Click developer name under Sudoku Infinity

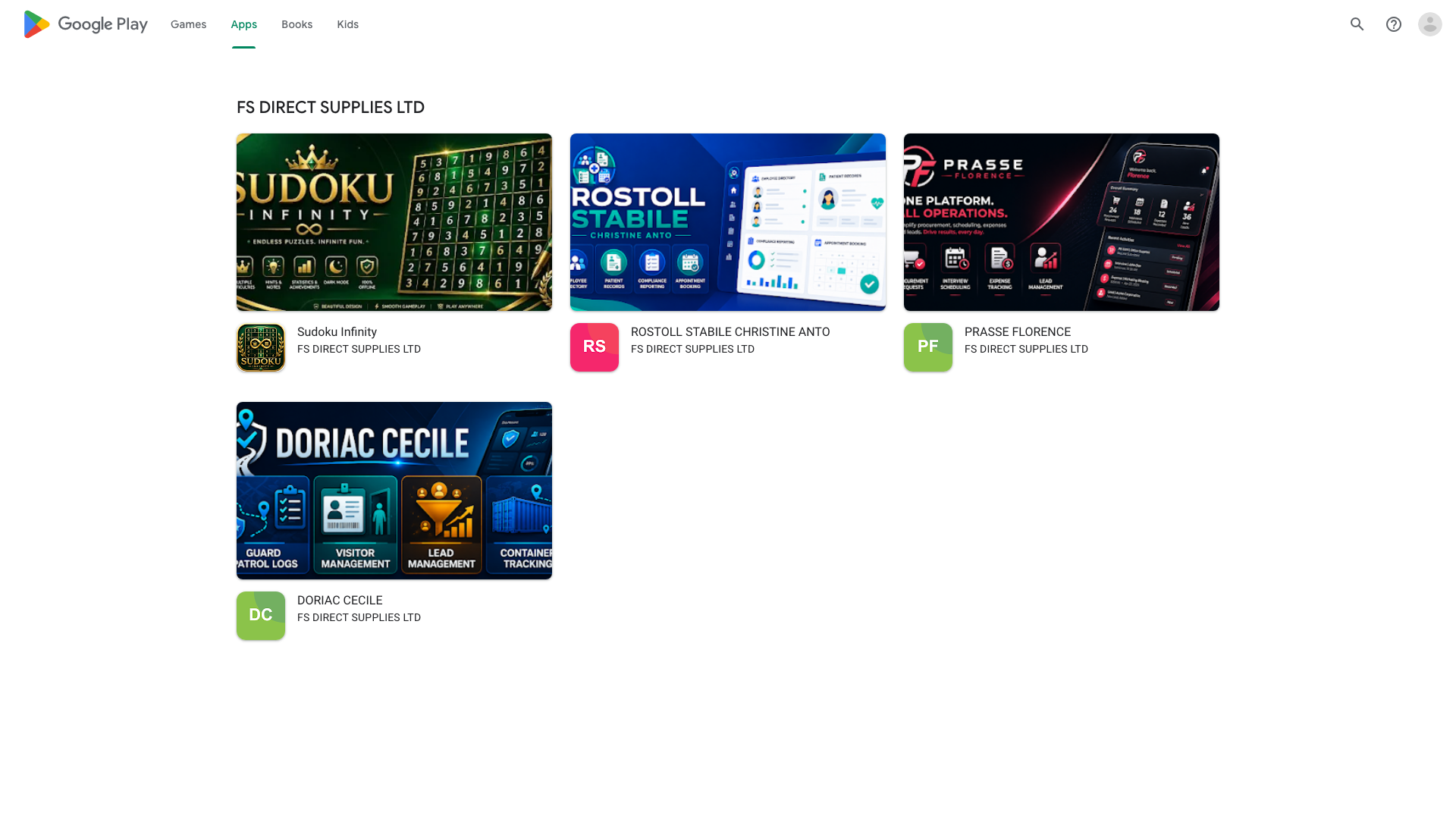(x=359, y=350)
